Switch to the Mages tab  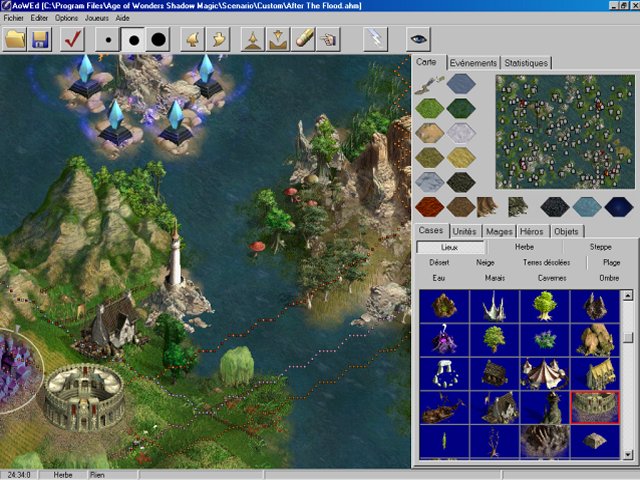(500, 231)
